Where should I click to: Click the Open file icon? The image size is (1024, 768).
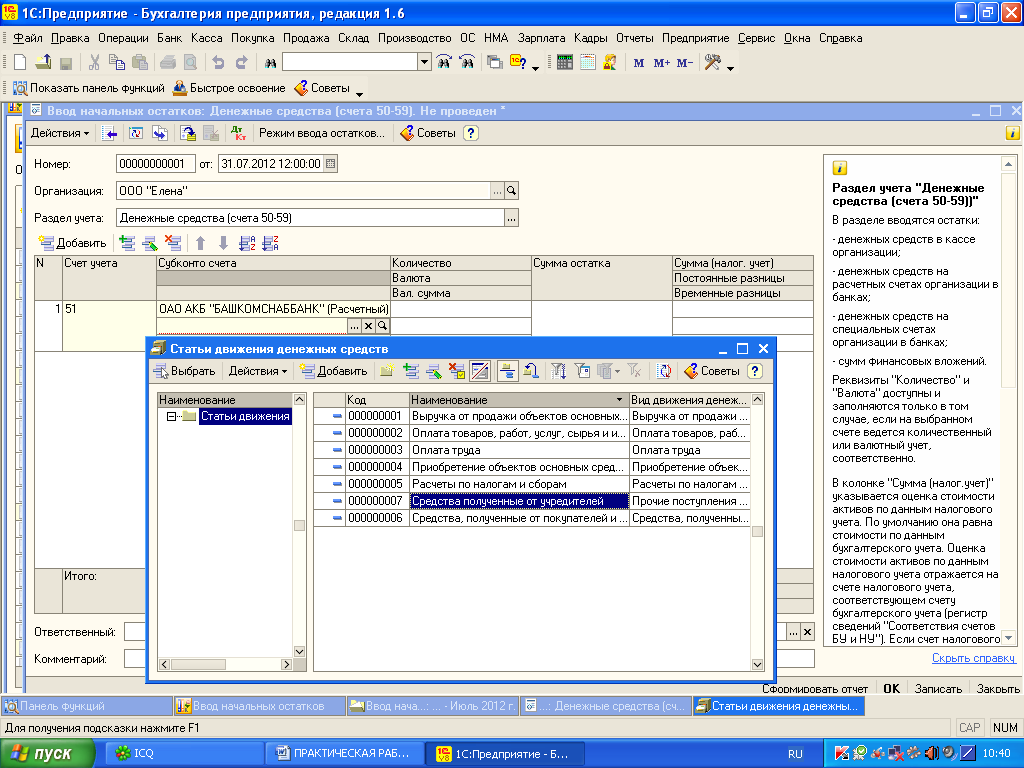(x=43, y=63)
